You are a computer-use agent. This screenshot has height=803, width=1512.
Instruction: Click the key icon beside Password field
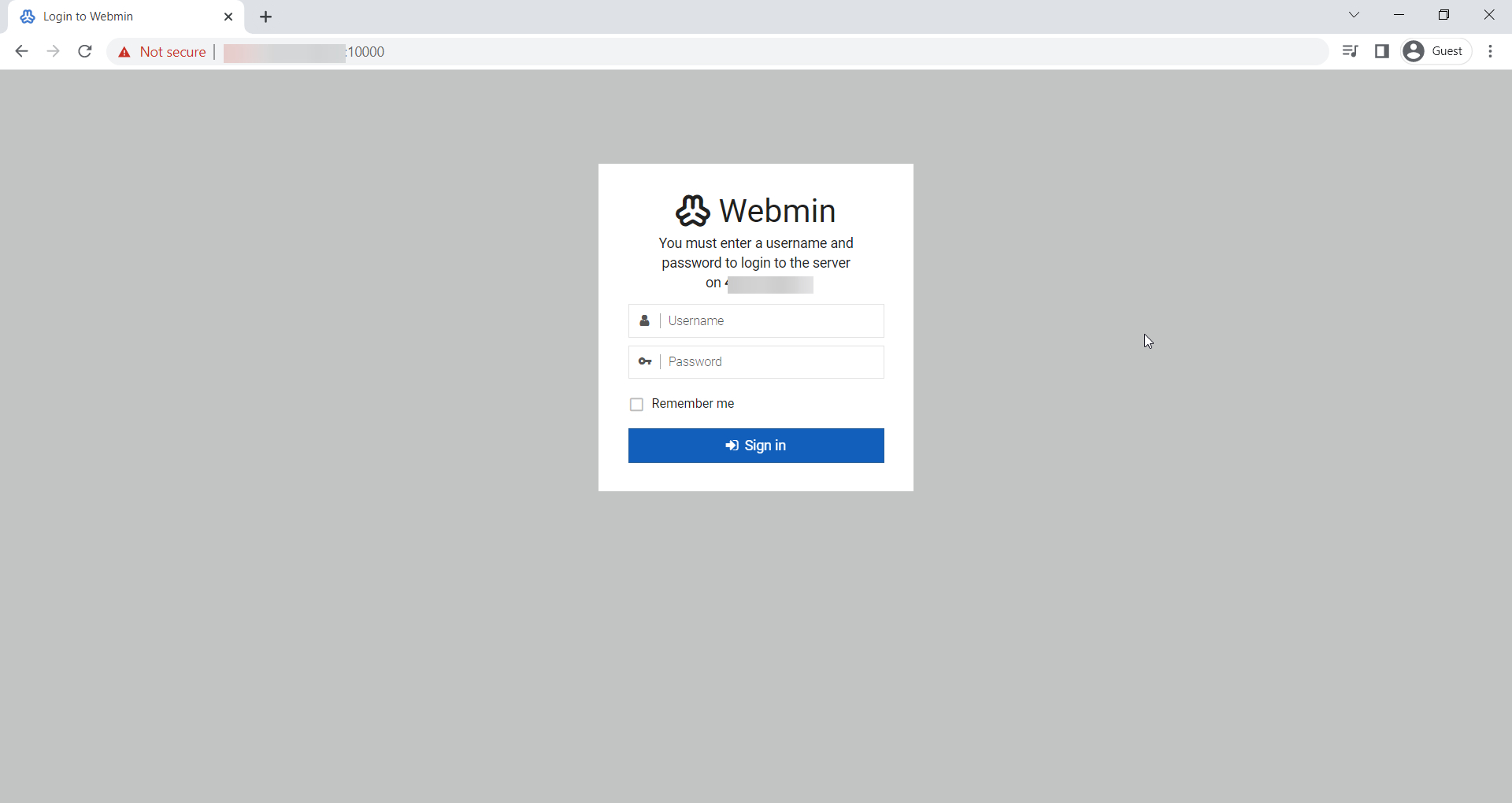click(645, 362)
